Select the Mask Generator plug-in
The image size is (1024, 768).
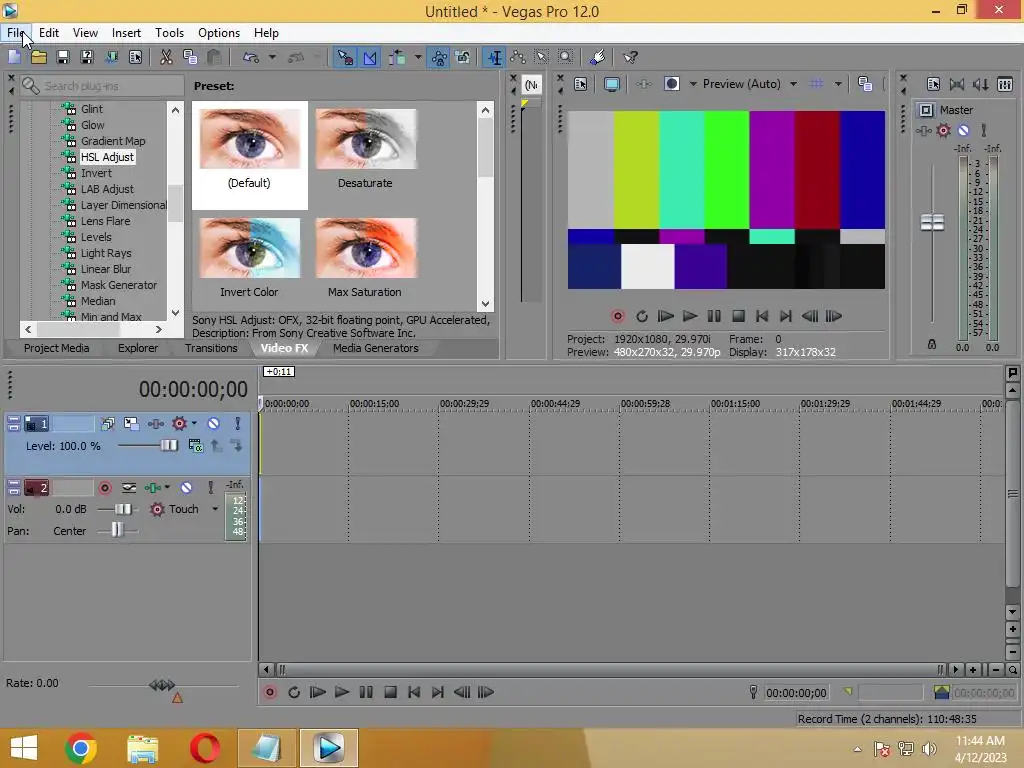pyautogui.click(x=119, y=285)
